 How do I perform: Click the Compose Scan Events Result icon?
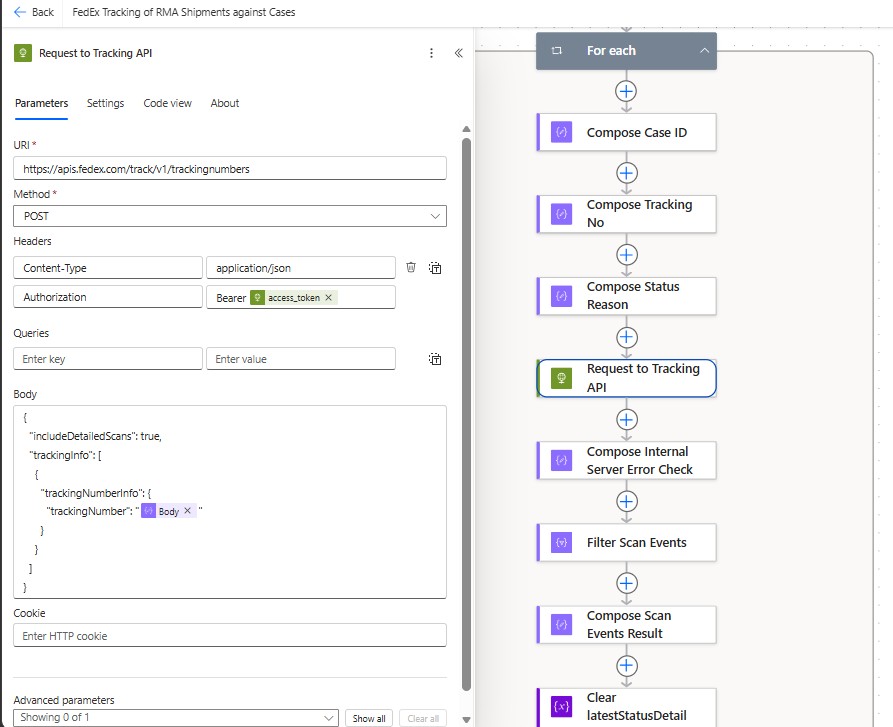coord(562,625)
